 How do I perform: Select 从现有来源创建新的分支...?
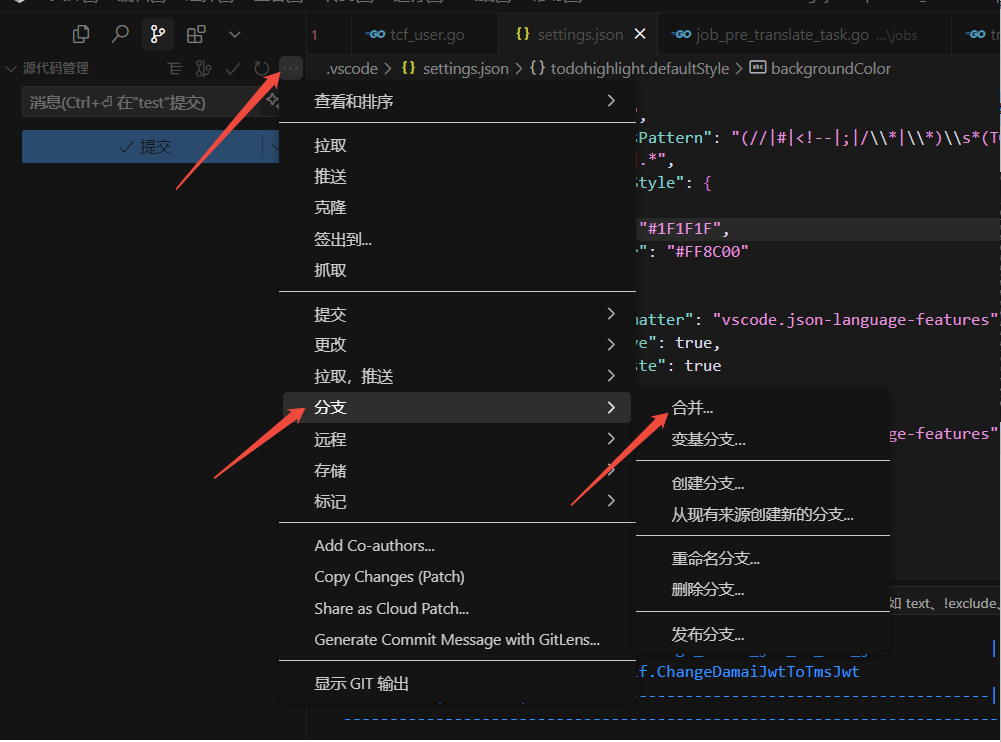pyautogui.click(x=762, y=515)
